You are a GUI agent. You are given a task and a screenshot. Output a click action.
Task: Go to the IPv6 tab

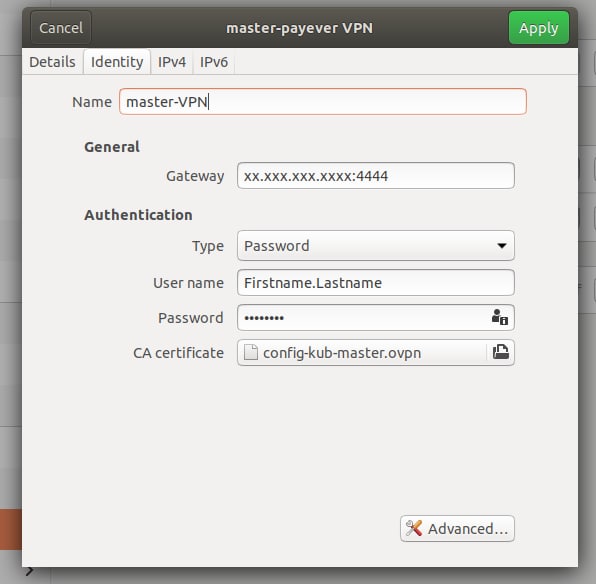click(x=214, y=62)
